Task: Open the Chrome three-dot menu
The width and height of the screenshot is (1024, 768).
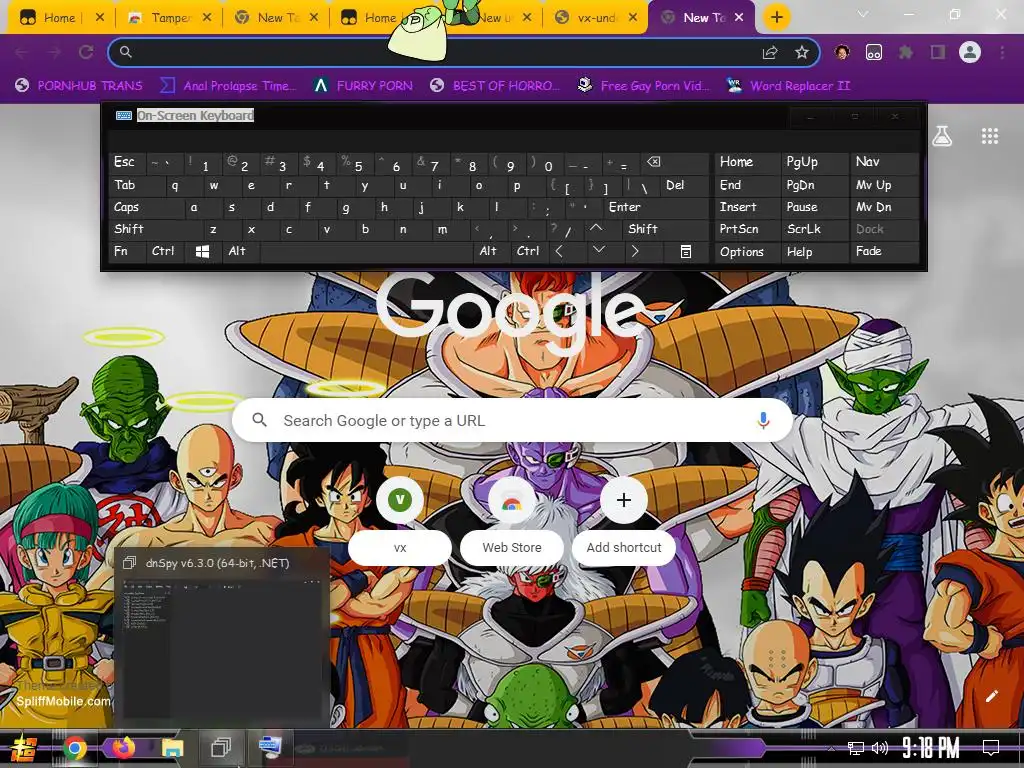Action: click(x=1002, y=52)
